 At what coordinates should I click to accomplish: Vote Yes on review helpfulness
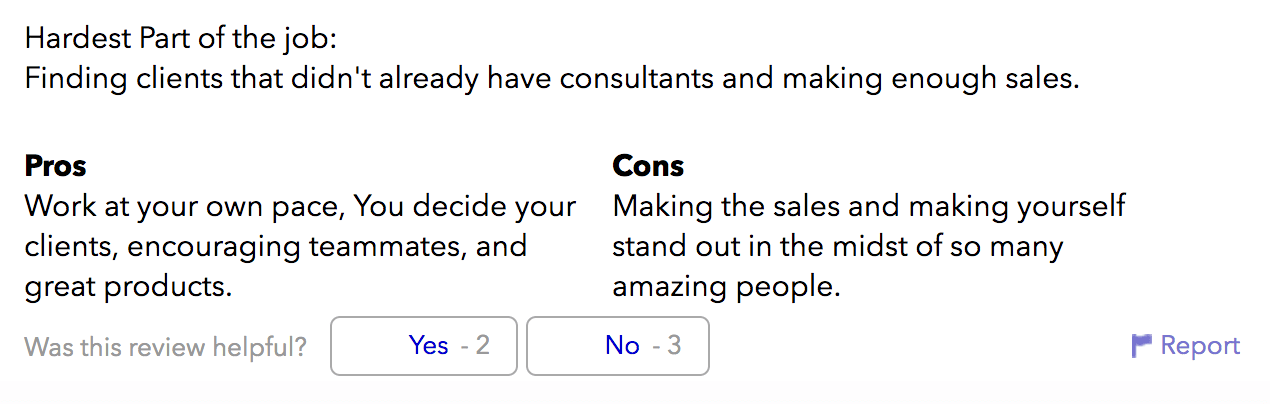(424, 346)
